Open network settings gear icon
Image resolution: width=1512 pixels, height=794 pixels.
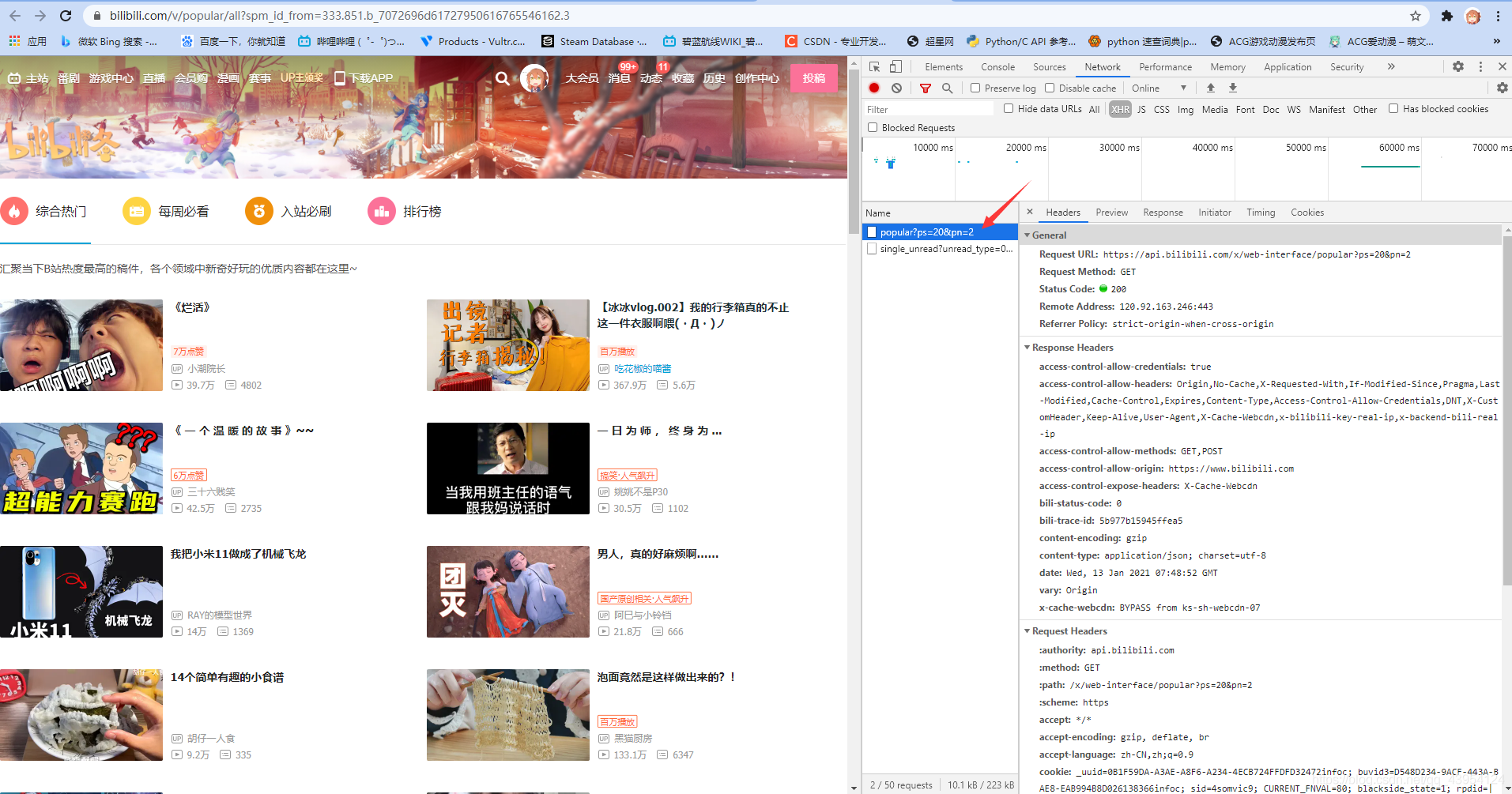pos(1503,88)
